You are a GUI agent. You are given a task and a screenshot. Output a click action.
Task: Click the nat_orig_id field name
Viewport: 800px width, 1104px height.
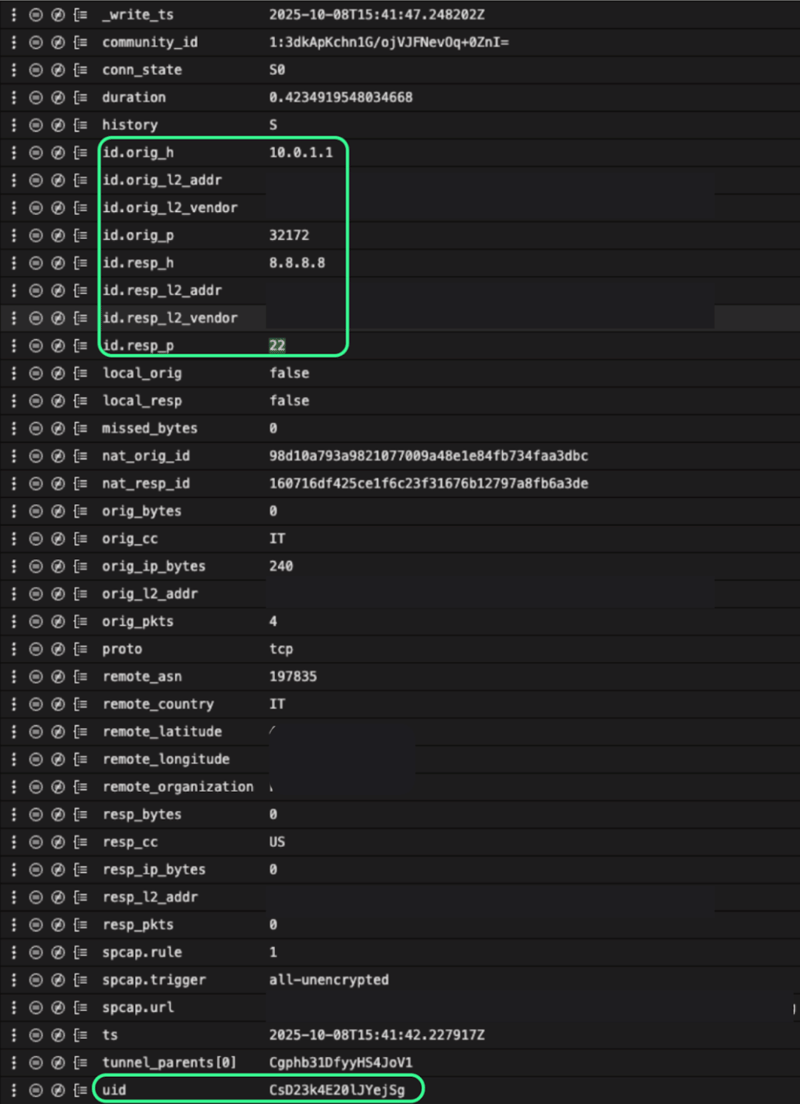pos(146,456)
